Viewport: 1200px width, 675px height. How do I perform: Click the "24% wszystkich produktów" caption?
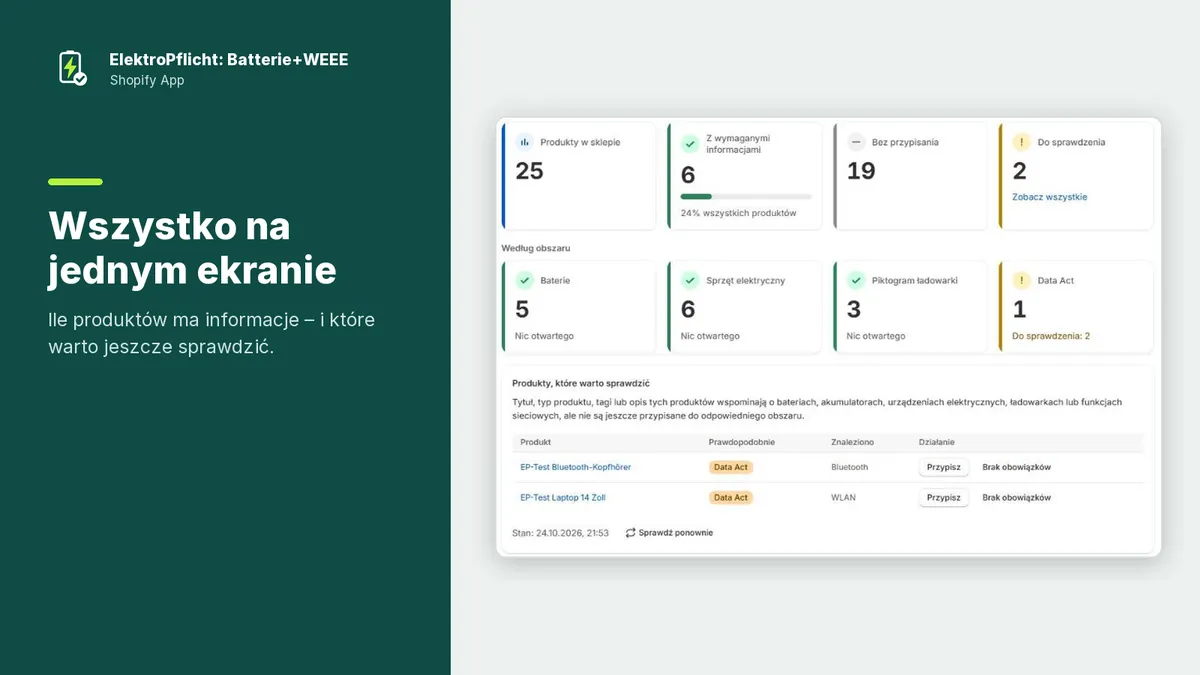tap(738, 213)
